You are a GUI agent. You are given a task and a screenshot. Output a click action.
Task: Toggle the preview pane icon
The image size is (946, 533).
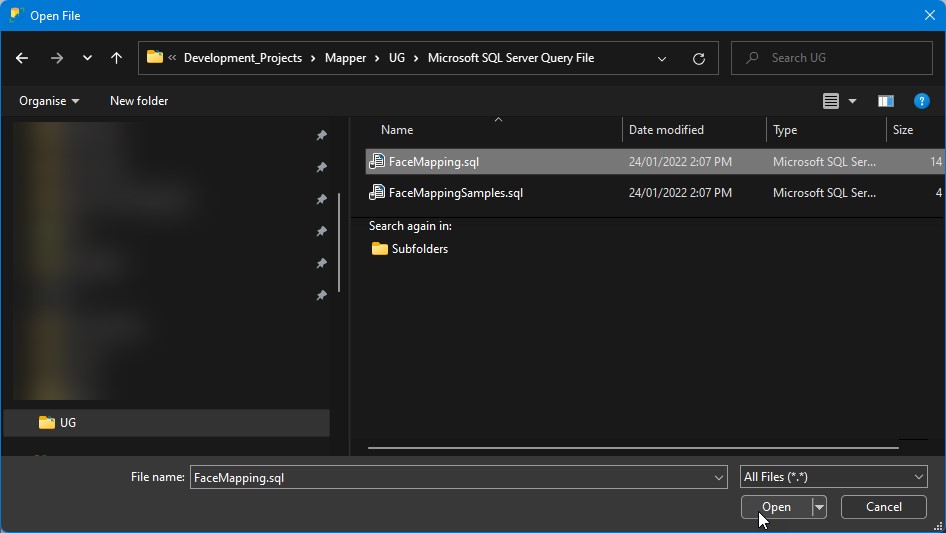pos(885,101)
